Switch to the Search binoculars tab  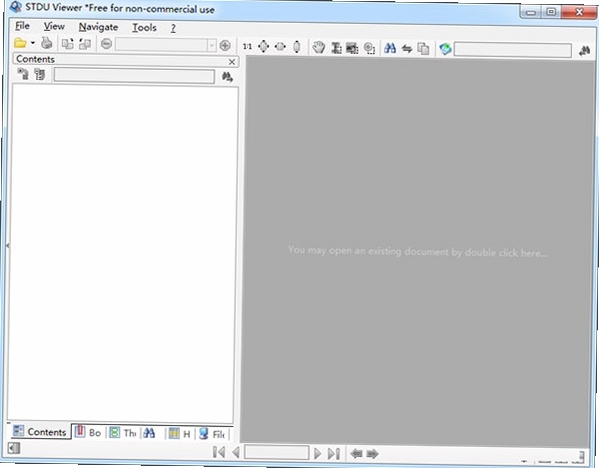[x=149, y=433]
